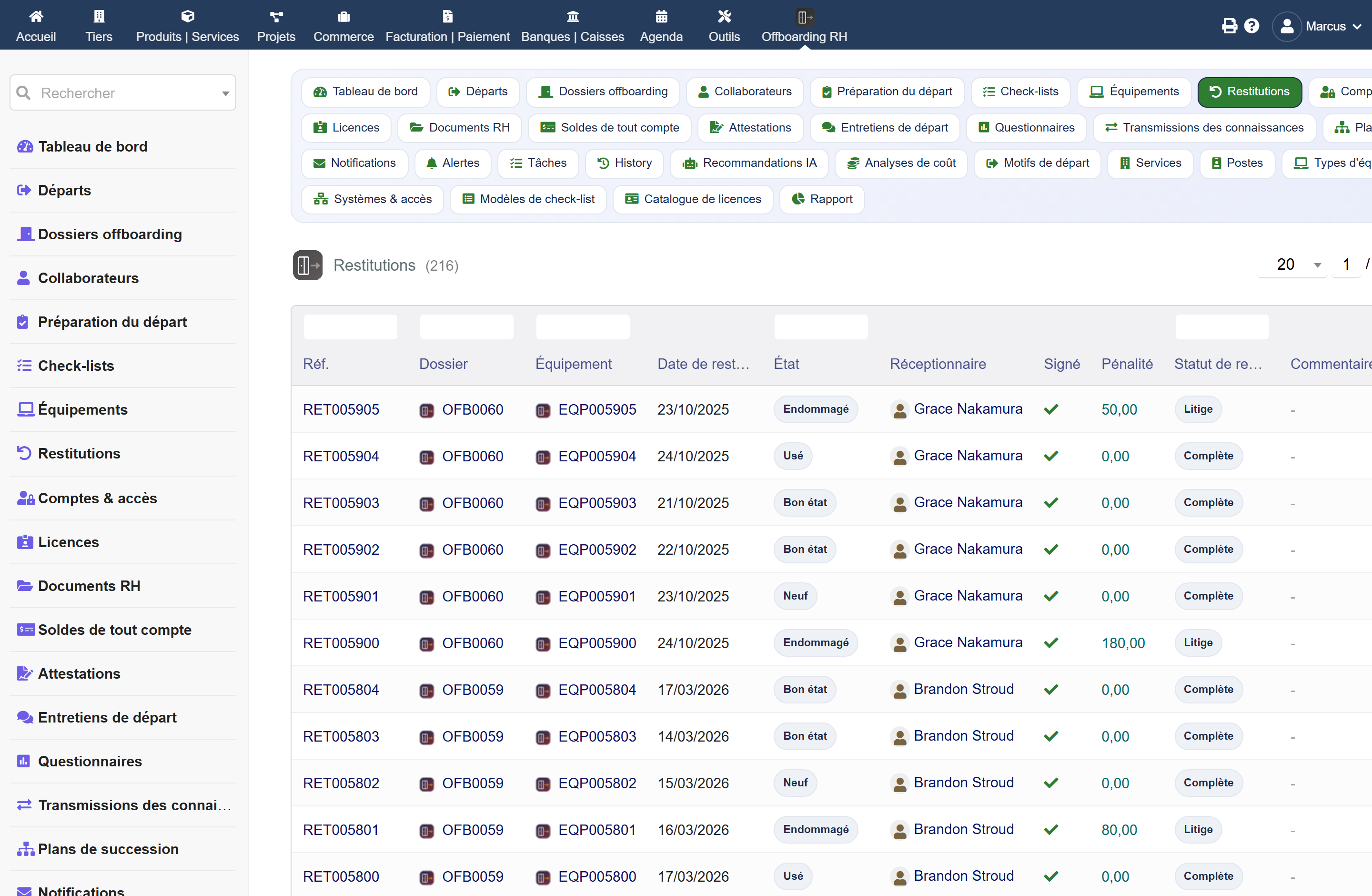The height and width of the screenshot is (896, 1372).
Task: Open the Marcus user menu chevron
Action: point(1357,27)
